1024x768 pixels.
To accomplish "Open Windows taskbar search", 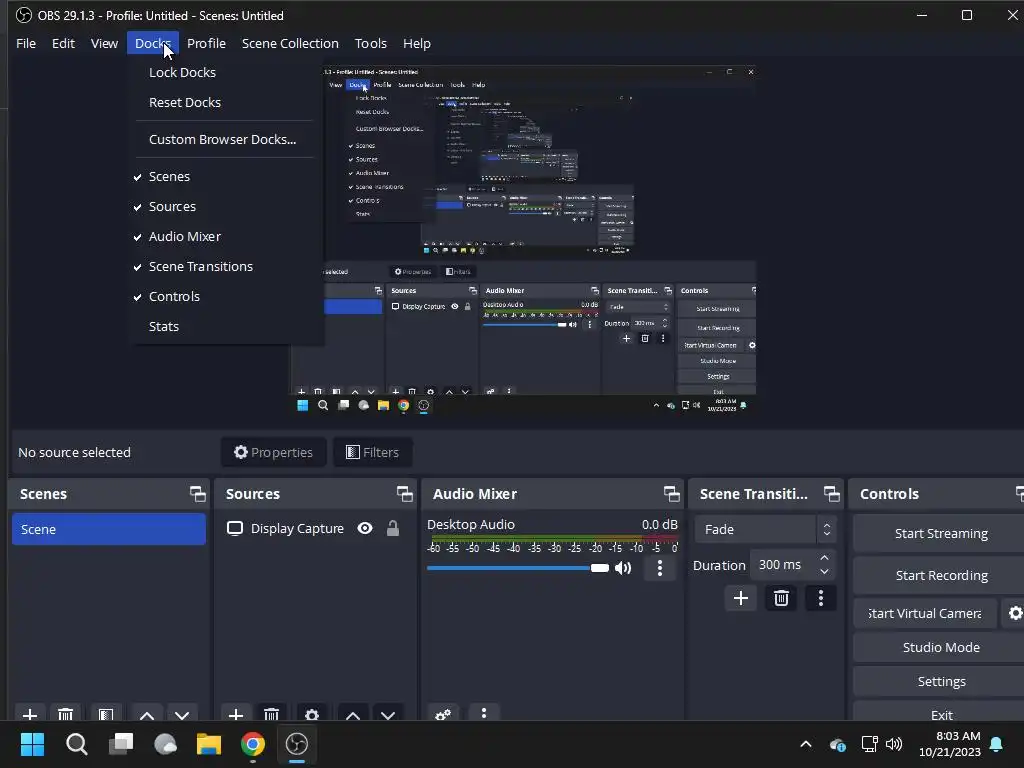I will coord(76,744).
